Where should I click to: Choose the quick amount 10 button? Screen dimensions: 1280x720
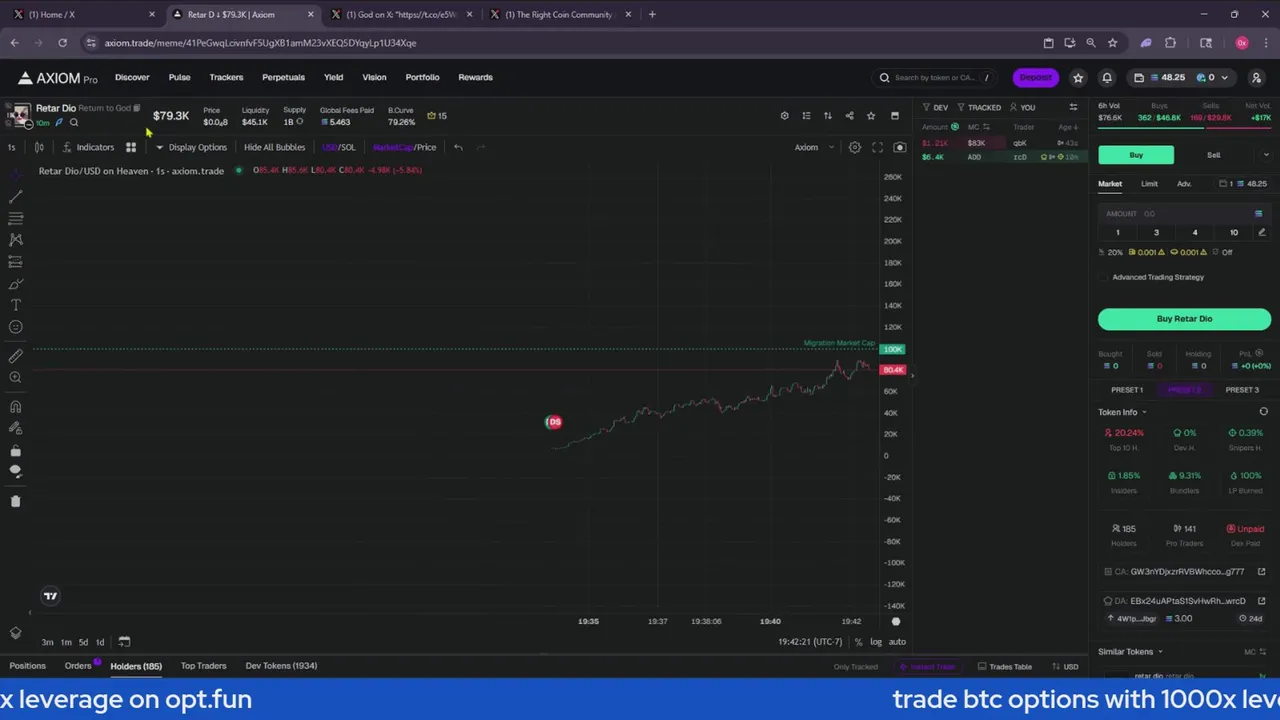[1233, 233]
